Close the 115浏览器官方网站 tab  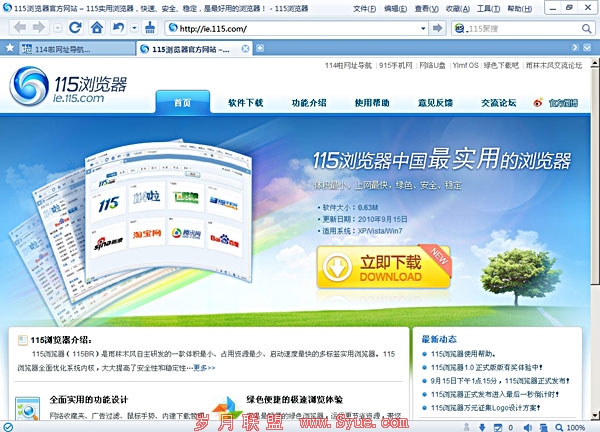pyautogui.click(x=246, y=49)
